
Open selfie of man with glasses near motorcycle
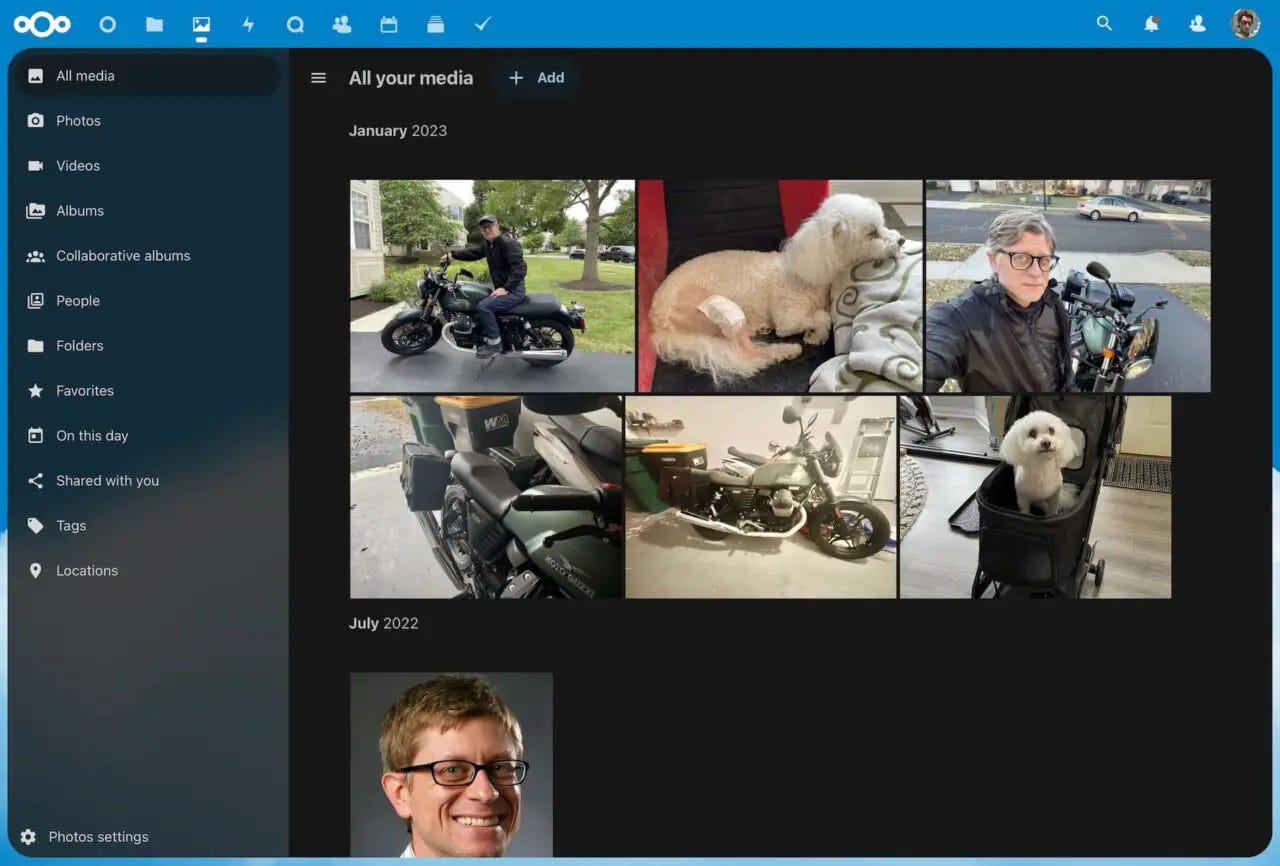pyautogui.click(x=1068, y=286)
